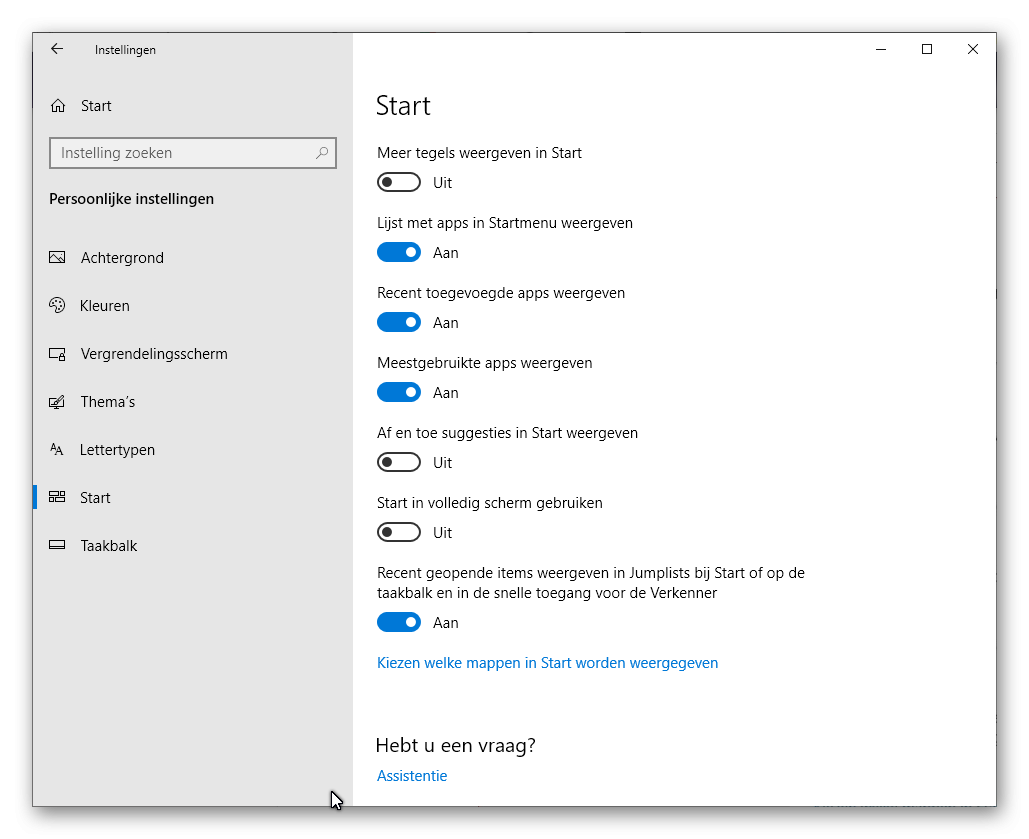The height and width of the screenshot is (839, 1029).
Task: Switch off Meestgebruikte apps weergeven
Action: click(399, 393)
